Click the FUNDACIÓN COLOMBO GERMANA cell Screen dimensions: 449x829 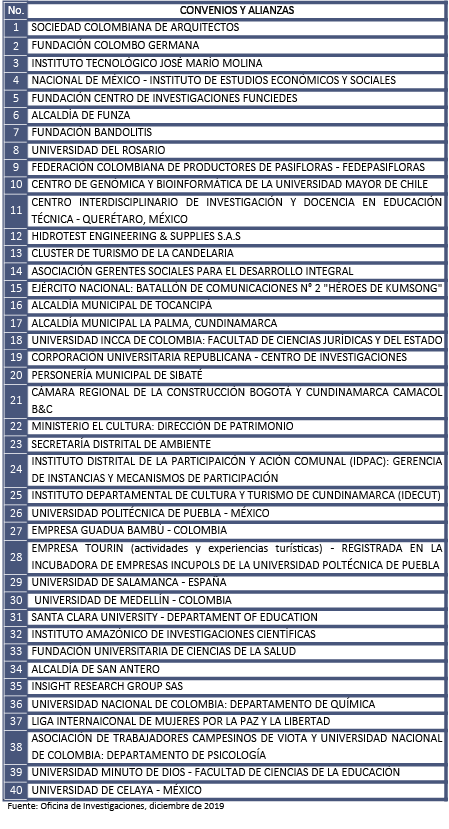point(236,45)
